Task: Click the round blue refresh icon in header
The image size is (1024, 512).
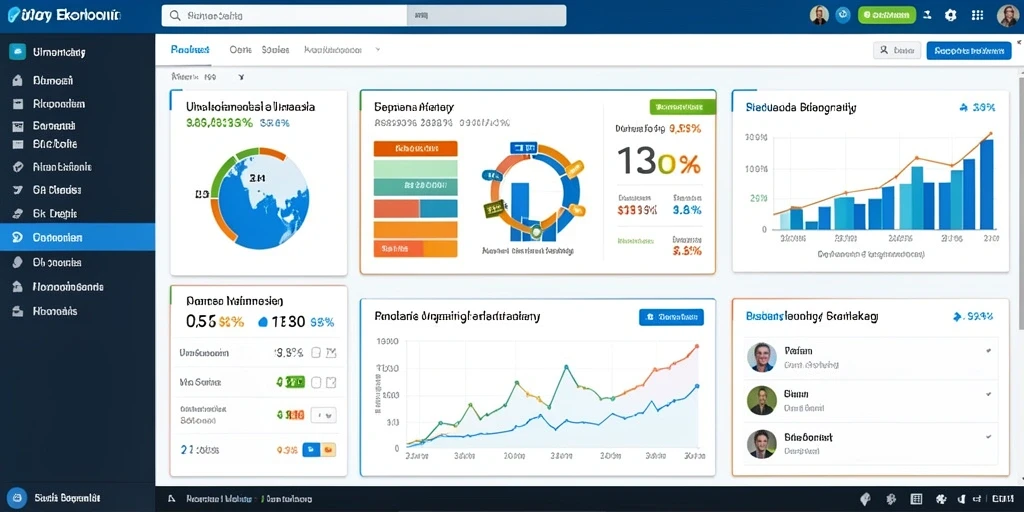Action: (x=843, y=15)
